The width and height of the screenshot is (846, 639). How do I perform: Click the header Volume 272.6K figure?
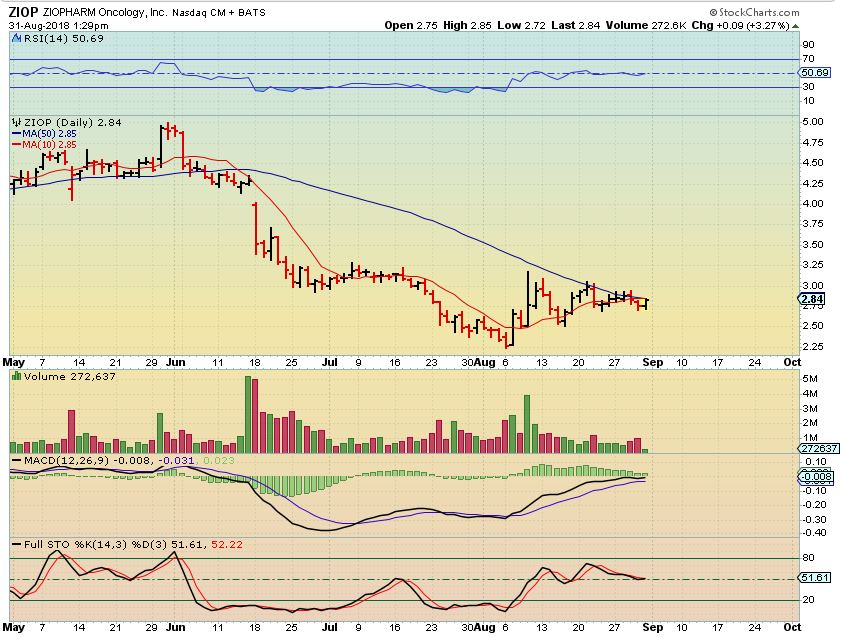click(x=646, y=25)
